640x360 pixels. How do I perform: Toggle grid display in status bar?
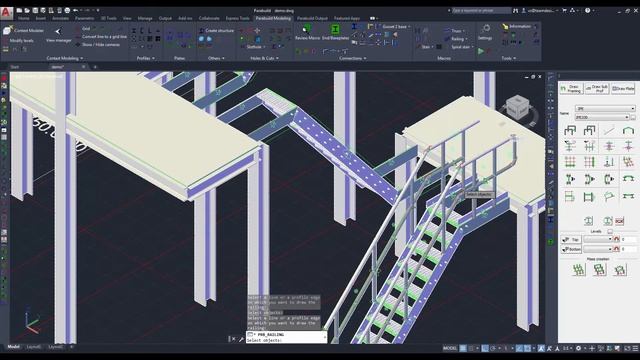tap(463, 348)
